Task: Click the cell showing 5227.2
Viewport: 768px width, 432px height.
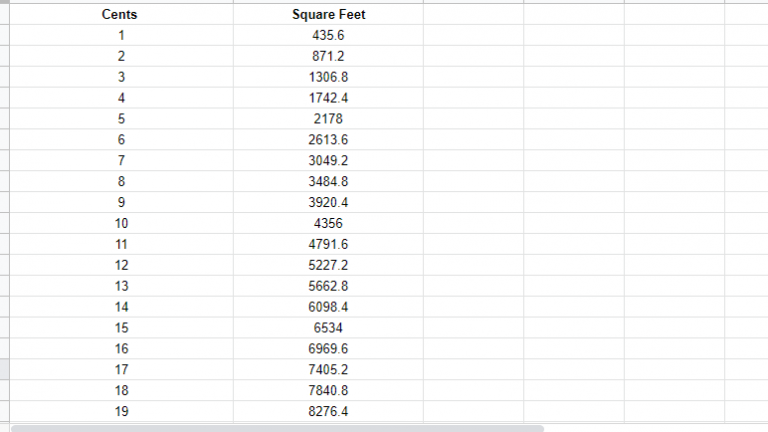Action: [328, 265]
